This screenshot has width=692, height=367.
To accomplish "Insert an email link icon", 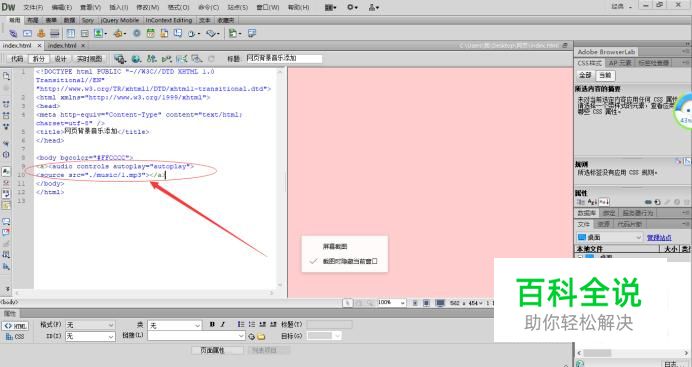I will pyautogui.click(x=27, y=33).
